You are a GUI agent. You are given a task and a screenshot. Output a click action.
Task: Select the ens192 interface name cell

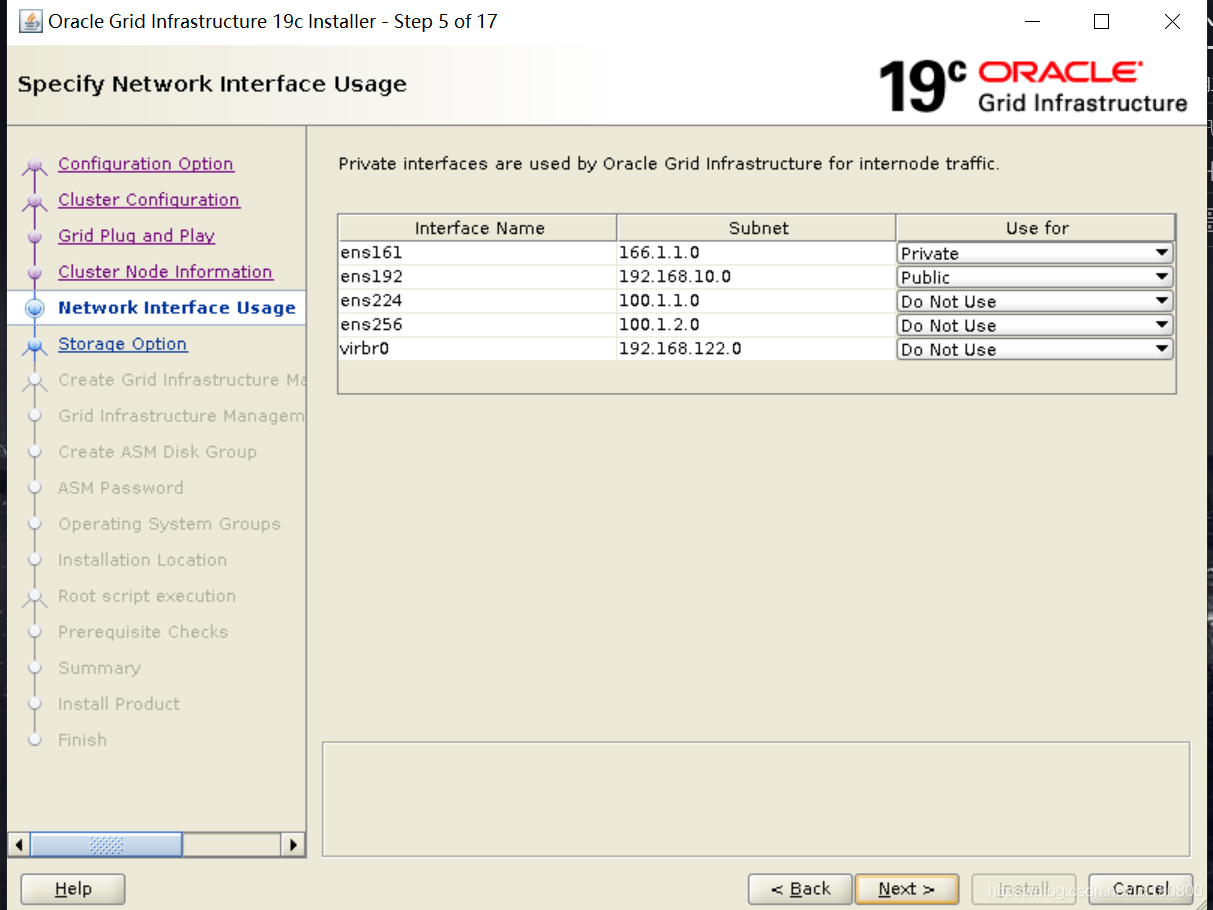point(478,277)
